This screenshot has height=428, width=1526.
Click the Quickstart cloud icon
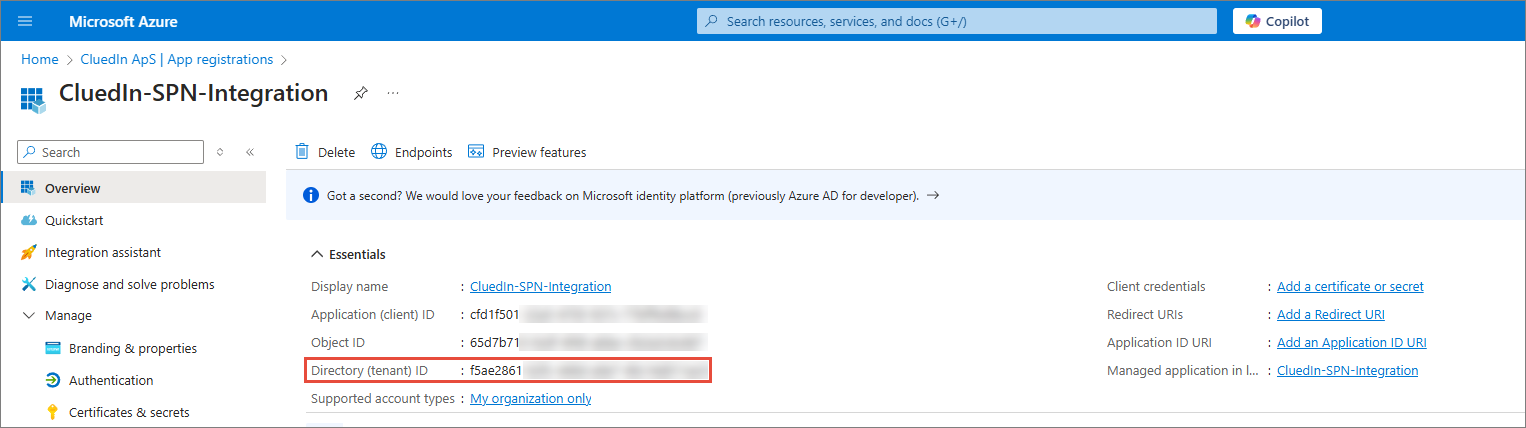(28, 220)
